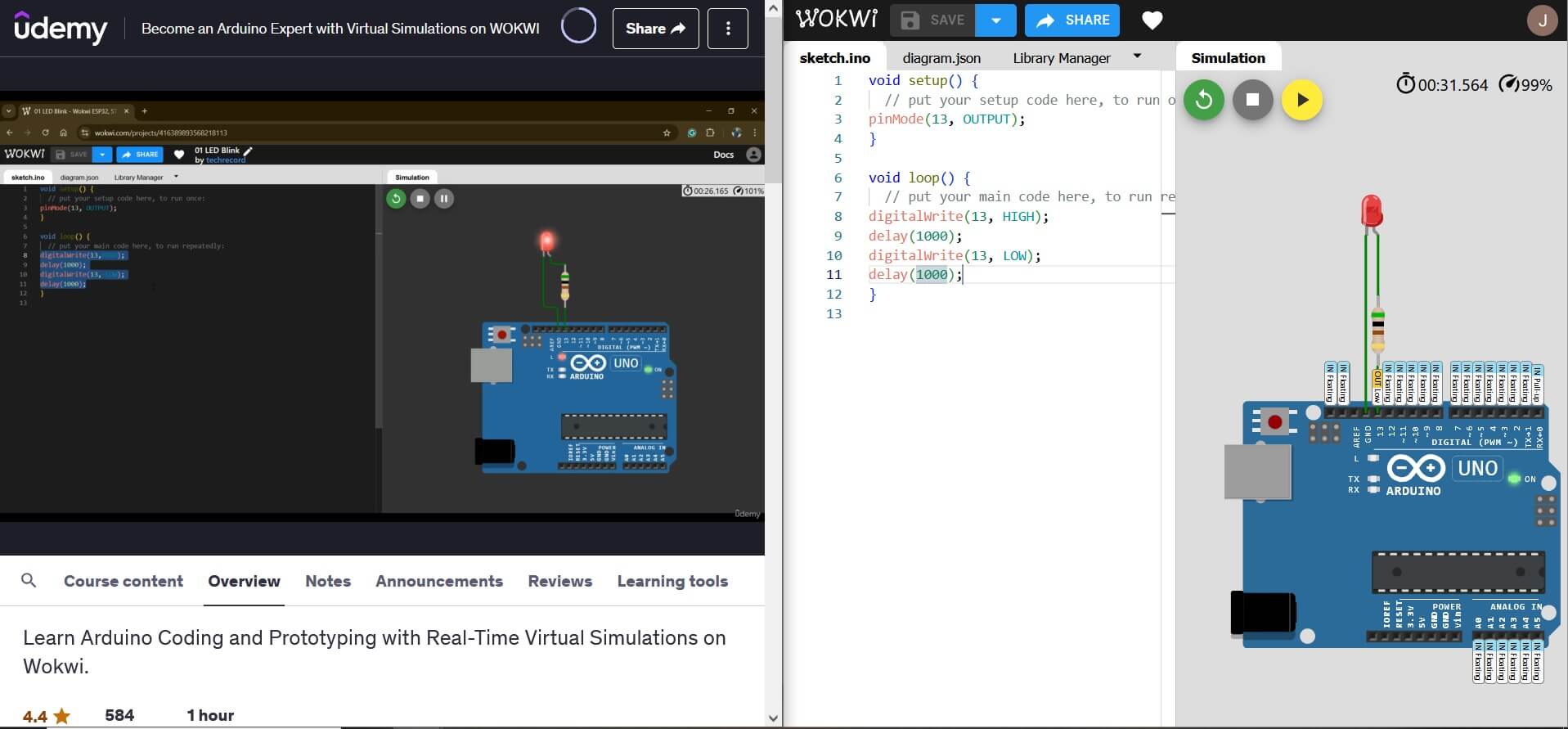Click the search icon beside Course content
1568x729 pixels.
(x=29, y=580)
